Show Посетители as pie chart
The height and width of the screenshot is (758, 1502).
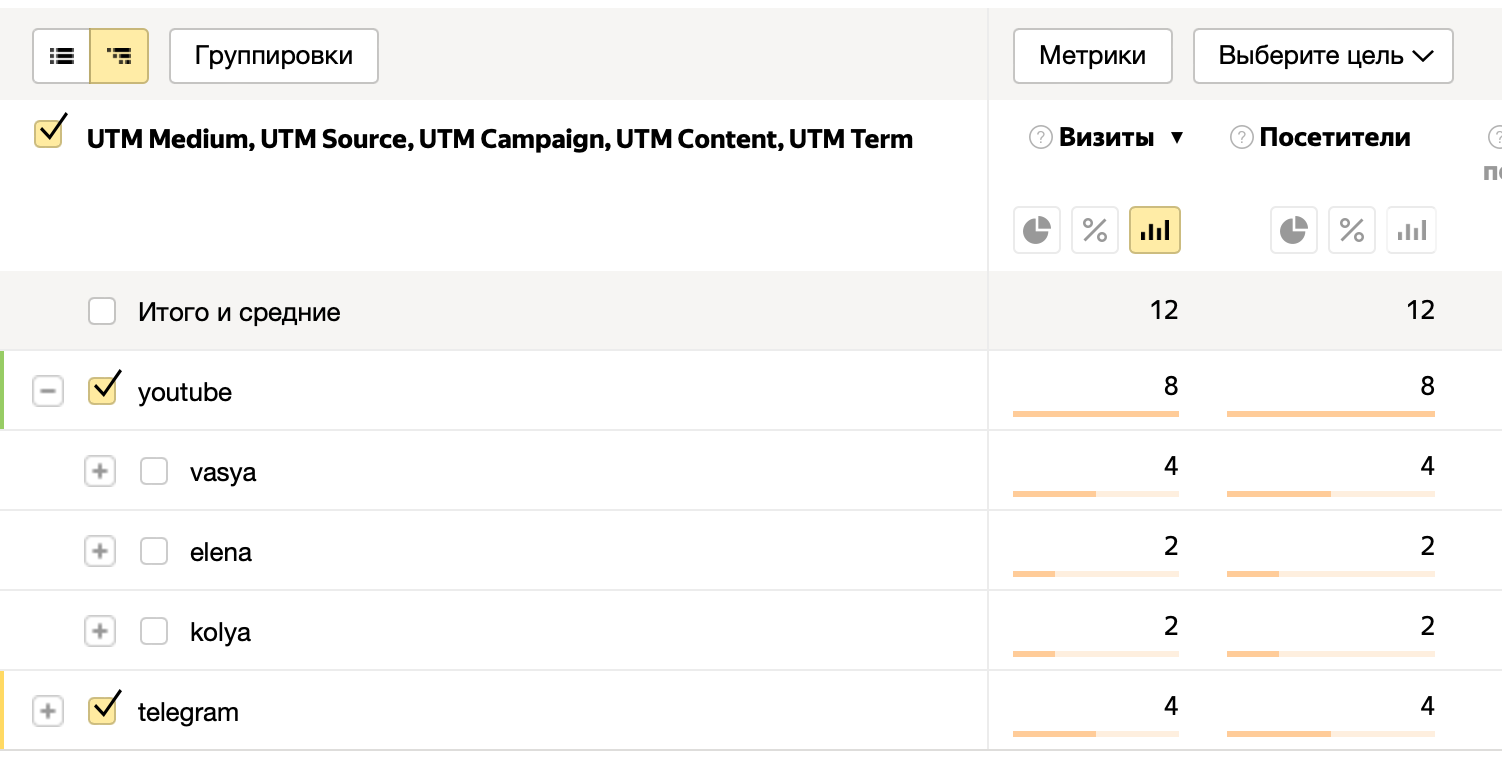[1294, 230]
